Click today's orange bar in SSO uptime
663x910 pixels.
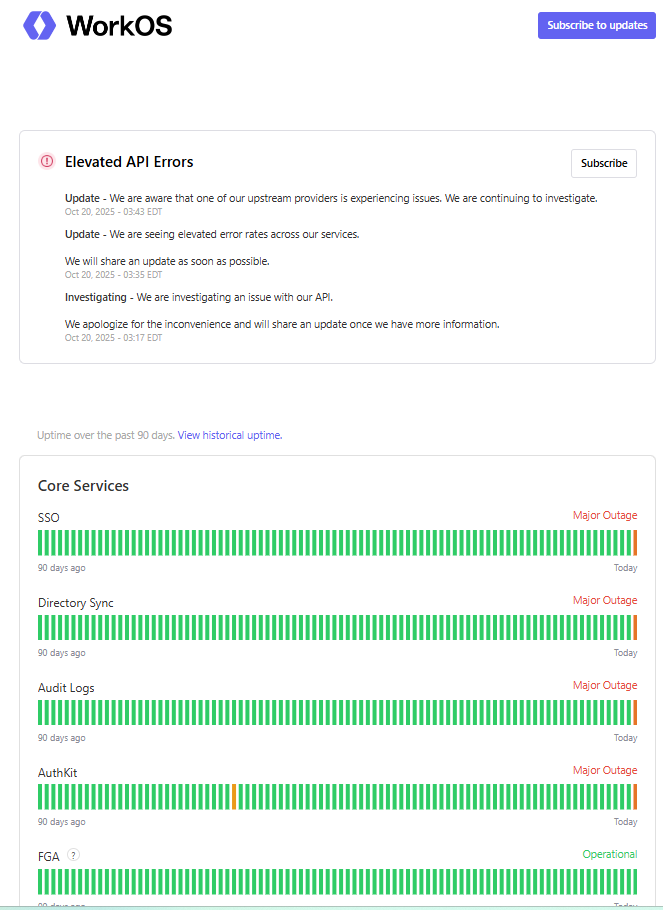(635, 543)
